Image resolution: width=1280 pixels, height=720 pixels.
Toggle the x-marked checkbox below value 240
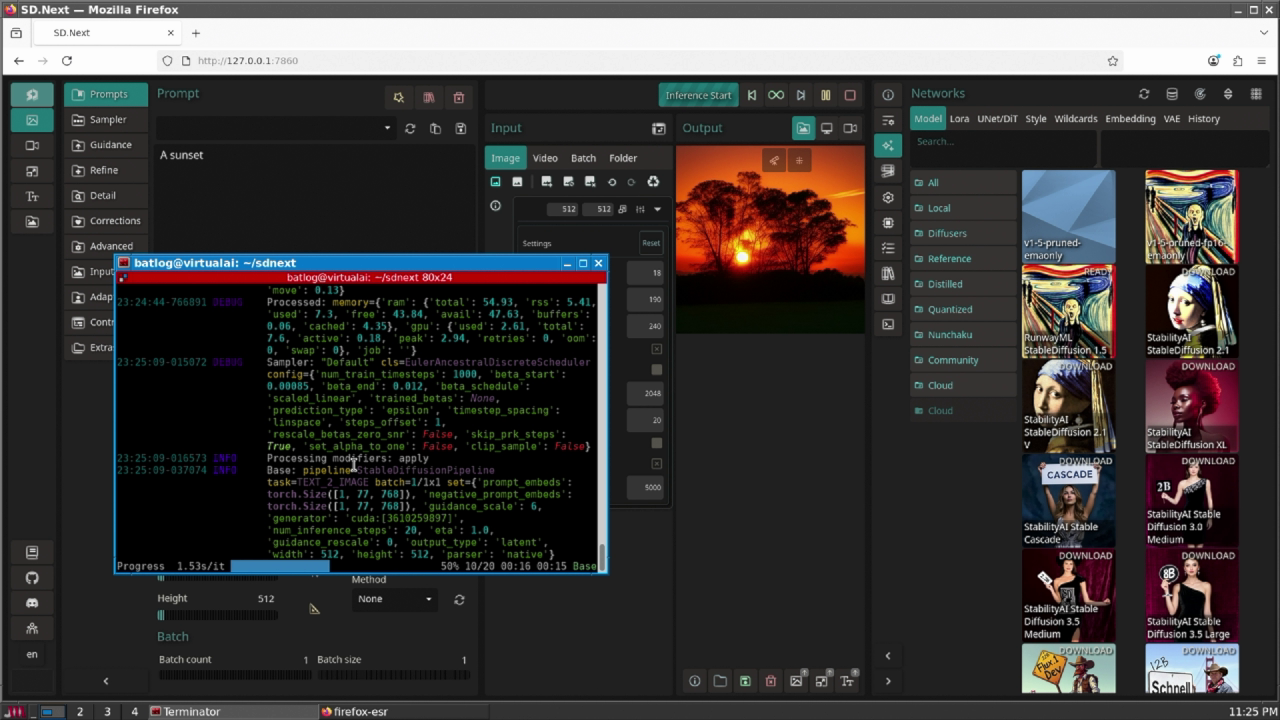[x=657, y=349]
